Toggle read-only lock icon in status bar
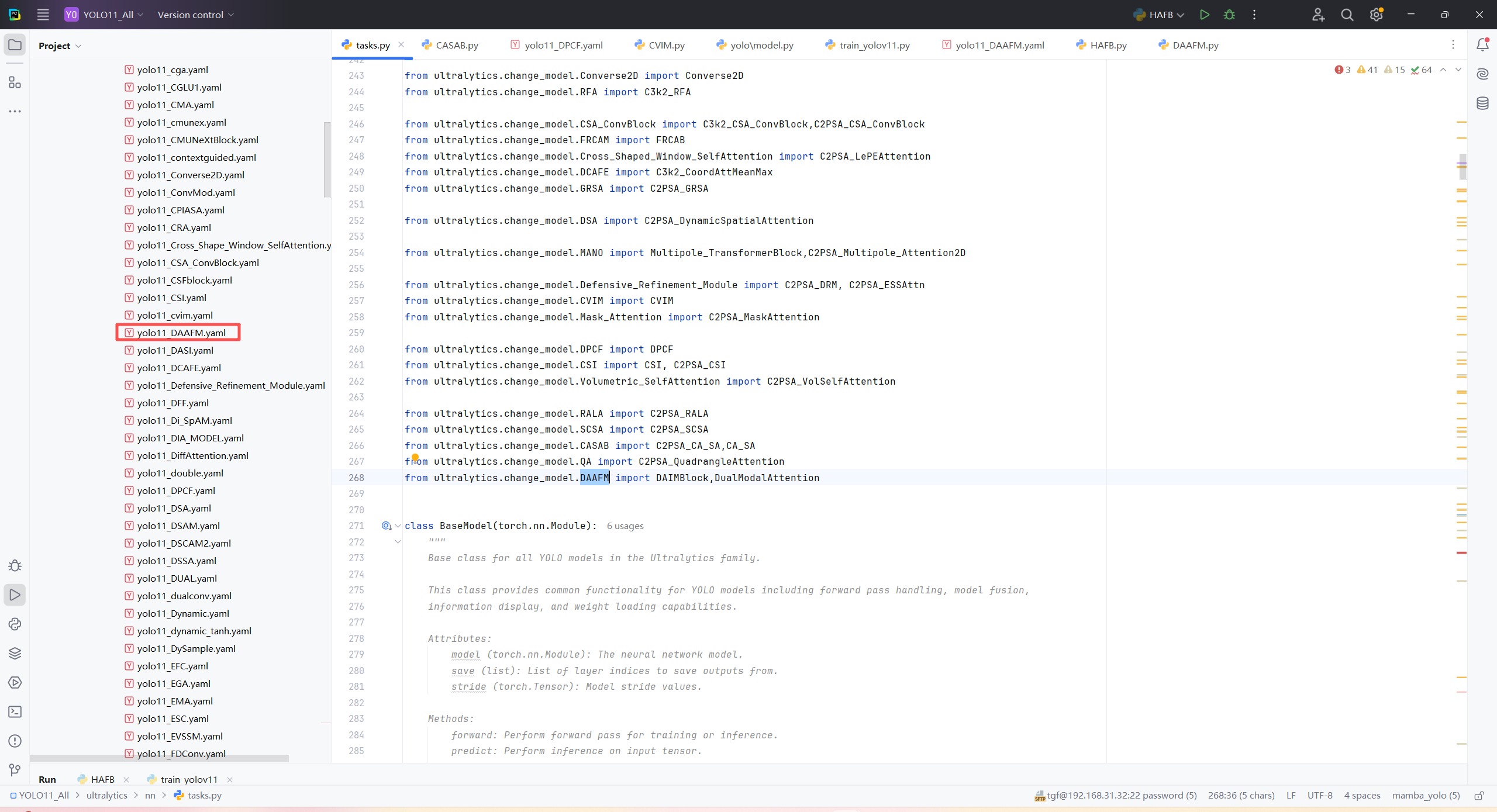Image resolution: width=1497 pixels, height=812 pixels. (1479, 796)
